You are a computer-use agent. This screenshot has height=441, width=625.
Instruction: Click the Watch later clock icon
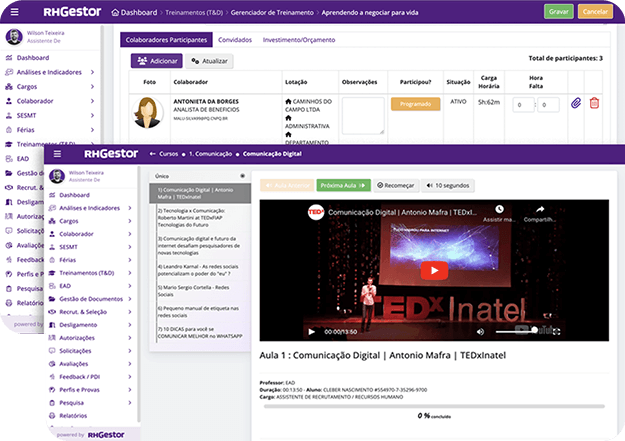click(x=499, y=209)
